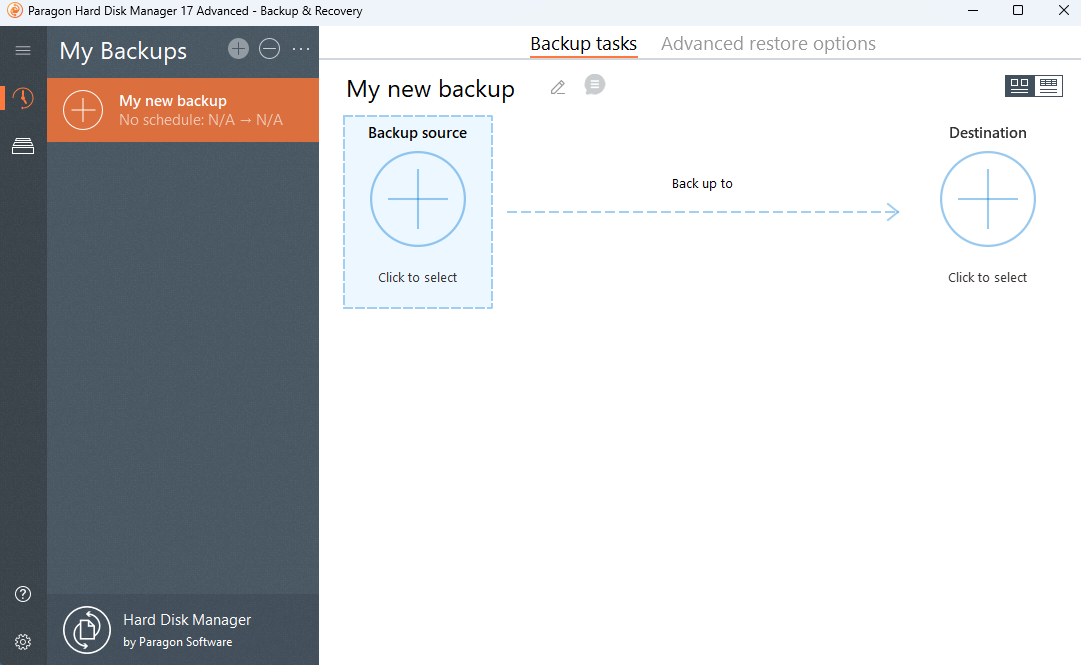Image resolution: width=1081 pixels, height=665 pixels.
Task: Click 'by Paragon Software' text
Action: click(178, 642)
